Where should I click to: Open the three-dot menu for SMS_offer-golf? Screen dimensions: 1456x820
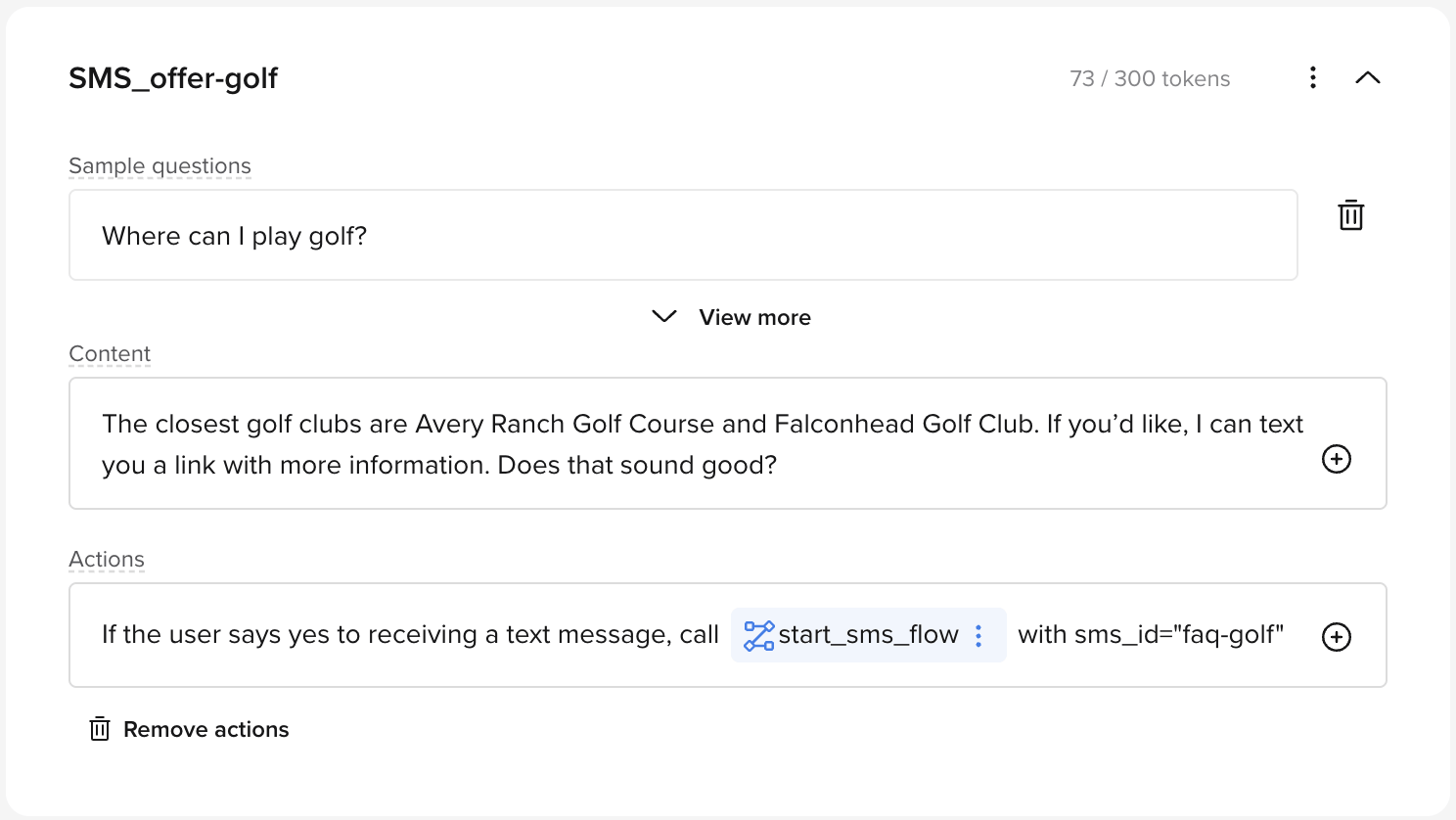(1313, 78)
